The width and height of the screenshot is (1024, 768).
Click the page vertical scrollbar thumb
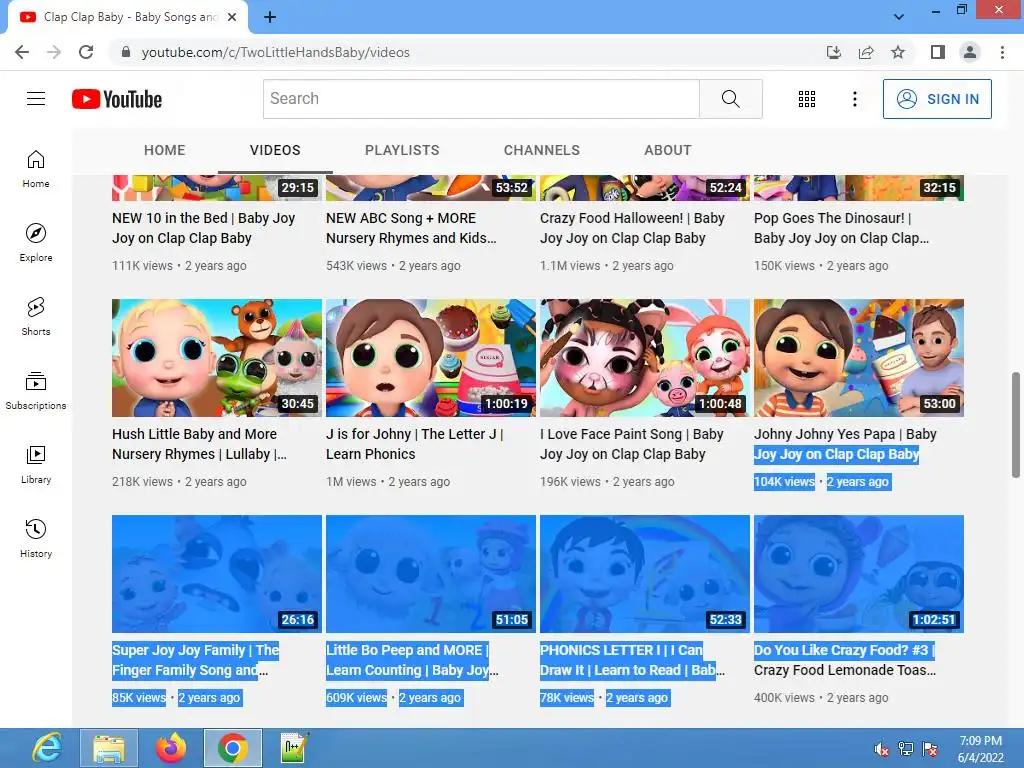point(1016,425)
